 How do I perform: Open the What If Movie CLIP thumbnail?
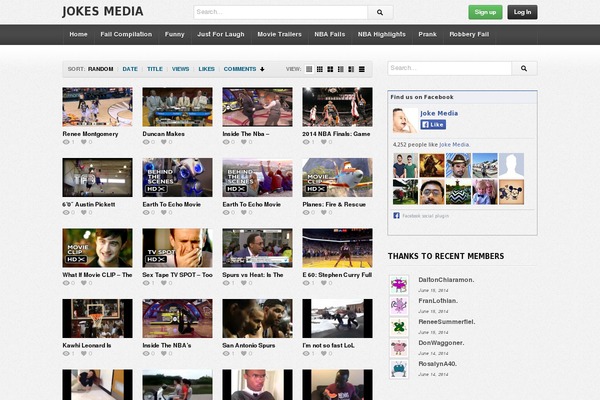click(x=98, y=248)
